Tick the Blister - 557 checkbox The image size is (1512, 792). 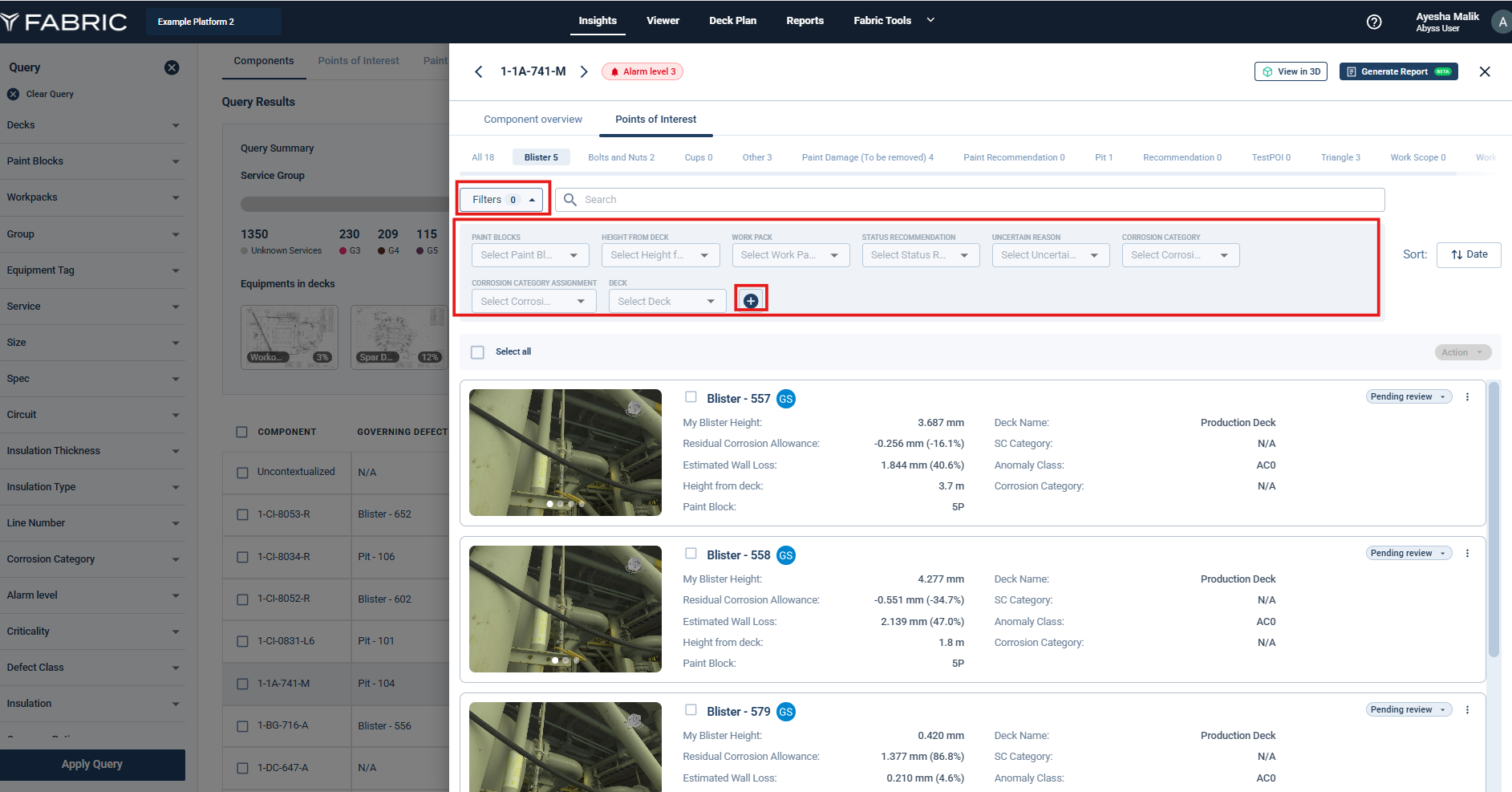(691, 397)
